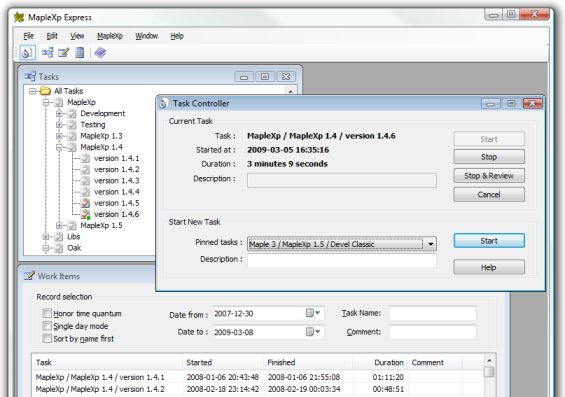This screenshot has height=397, width=565.
Task: Open the Edit menu
Action: [52, 36]
